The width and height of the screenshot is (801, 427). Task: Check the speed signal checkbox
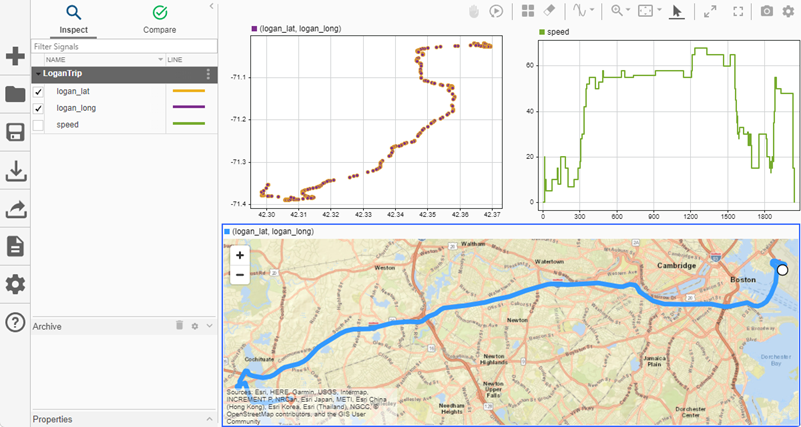point(38,125)
